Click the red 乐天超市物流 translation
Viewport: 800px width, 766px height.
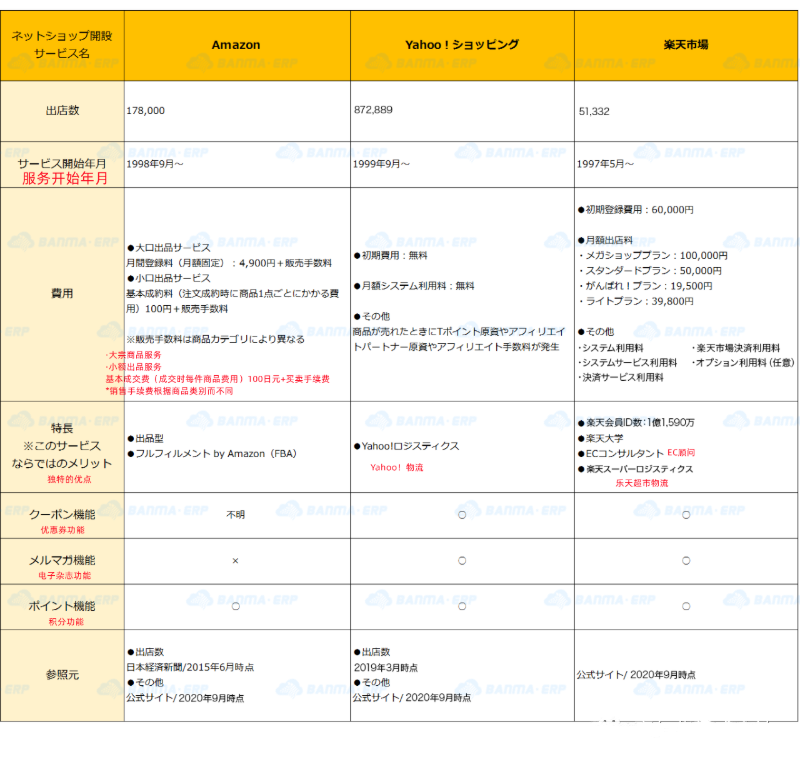[x=642, y=483]
